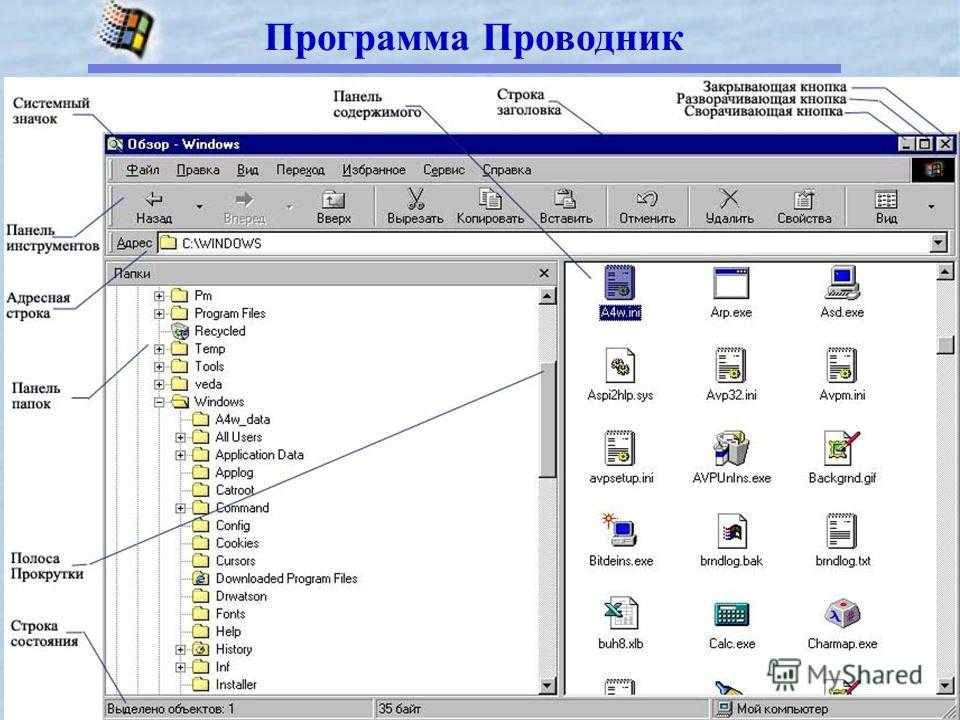The width and height of the screenshot is (960, 720).
Task: Click the Назад back arrow button
Action: tap(154, 207)
